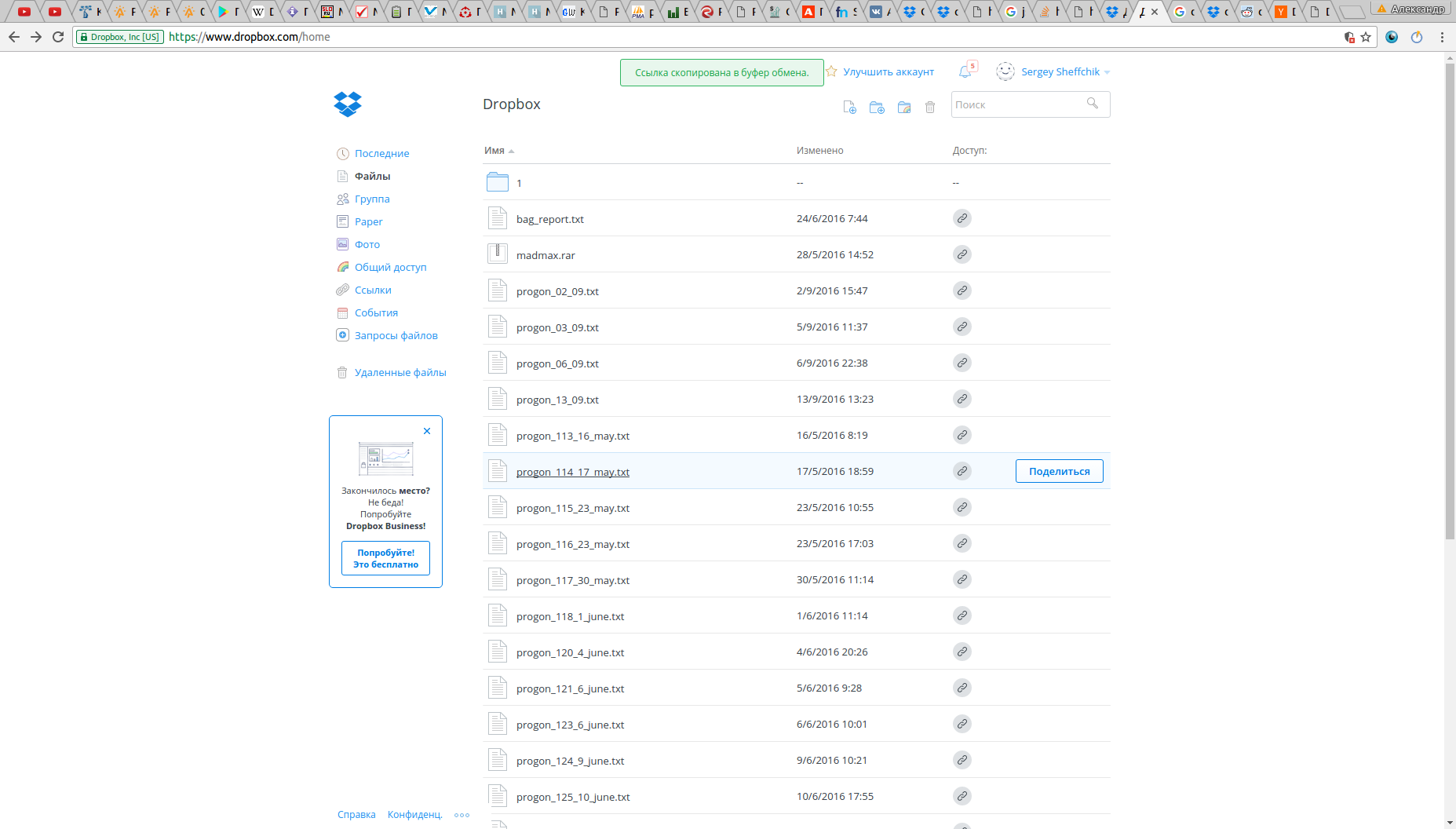
Task: Open Запросы файлов in the sidebar
Action: (396, 335)
